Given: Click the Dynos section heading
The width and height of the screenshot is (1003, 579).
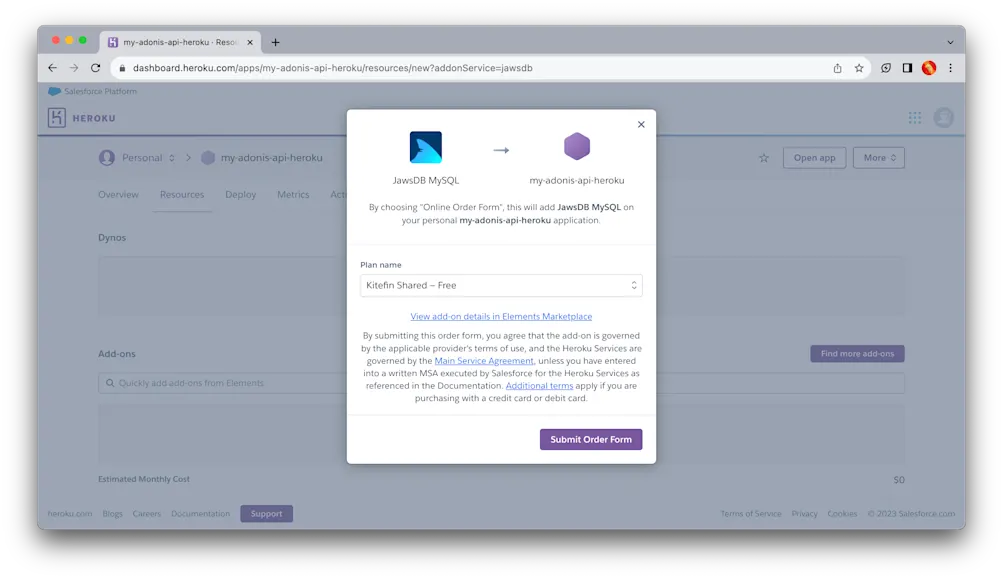Looking at the screenshot, I should (112, 237).
